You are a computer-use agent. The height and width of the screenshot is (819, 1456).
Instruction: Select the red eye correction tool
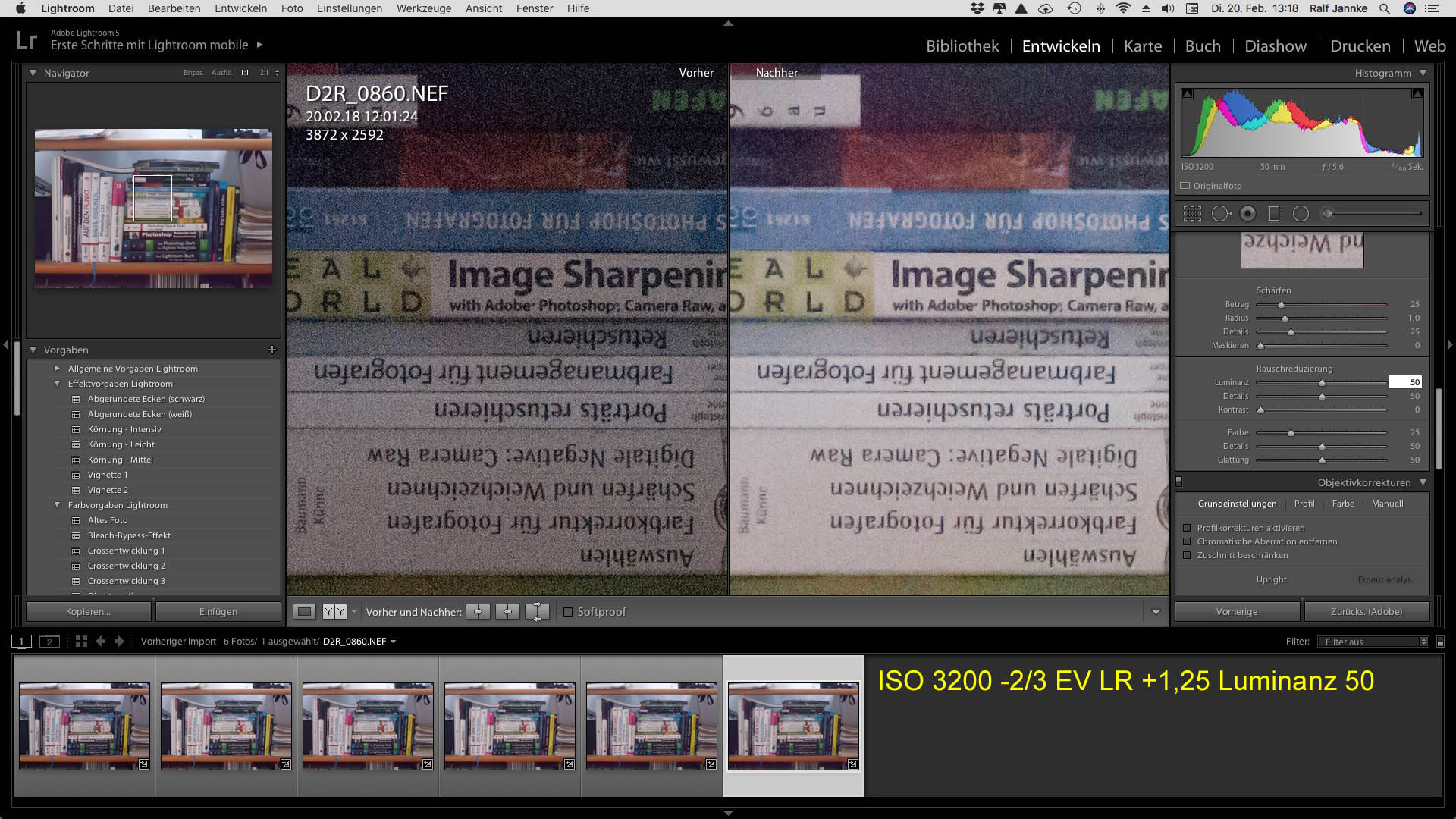1247,214
